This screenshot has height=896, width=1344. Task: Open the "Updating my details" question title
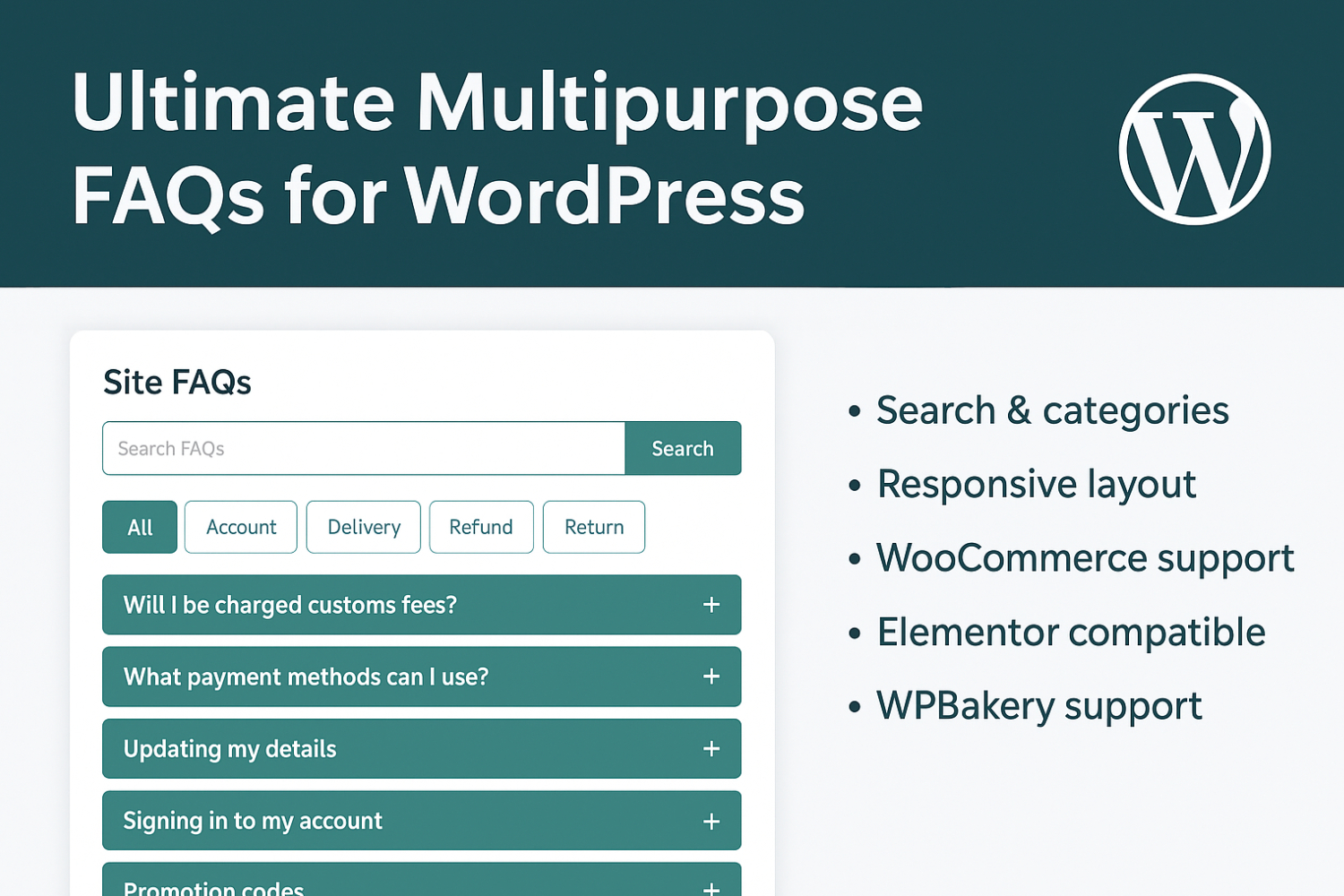(229, 749)
